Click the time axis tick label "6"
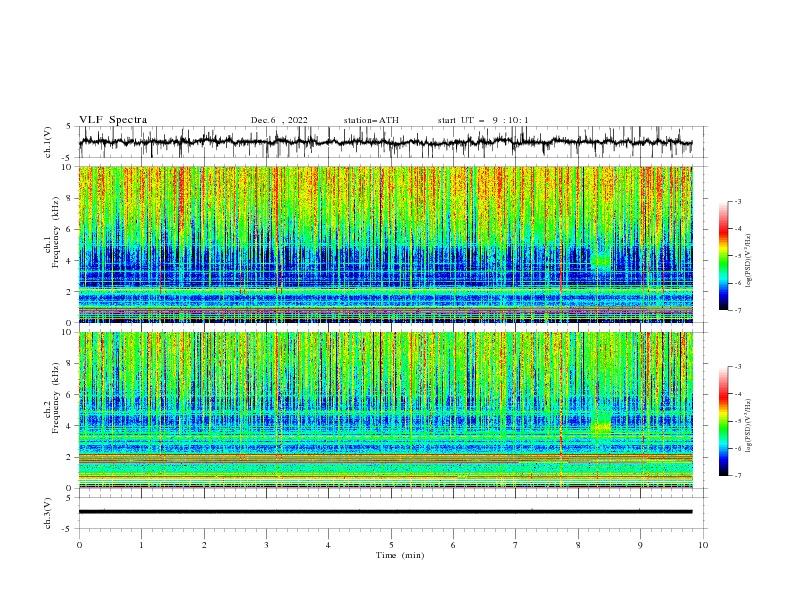Viewport: 792px width, 612px height. click(x=453, y=545)
